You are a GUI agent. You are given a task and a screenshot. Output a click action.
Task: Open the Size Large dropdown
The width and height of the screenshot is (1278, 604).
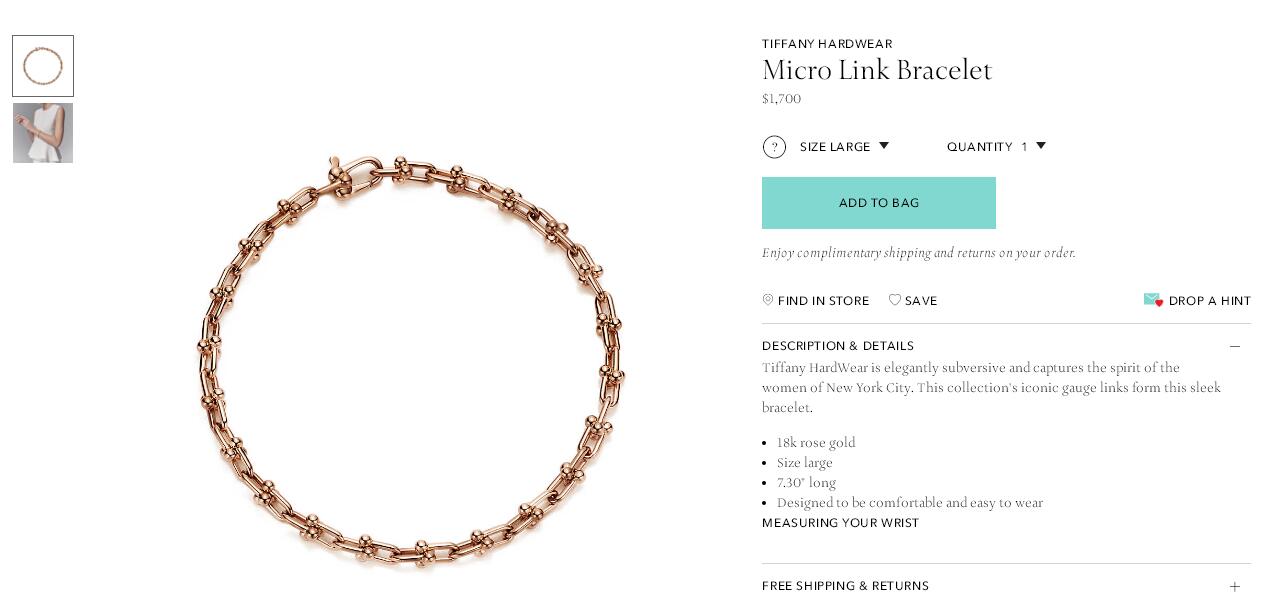pyautogui.click(x=844, y=147)
